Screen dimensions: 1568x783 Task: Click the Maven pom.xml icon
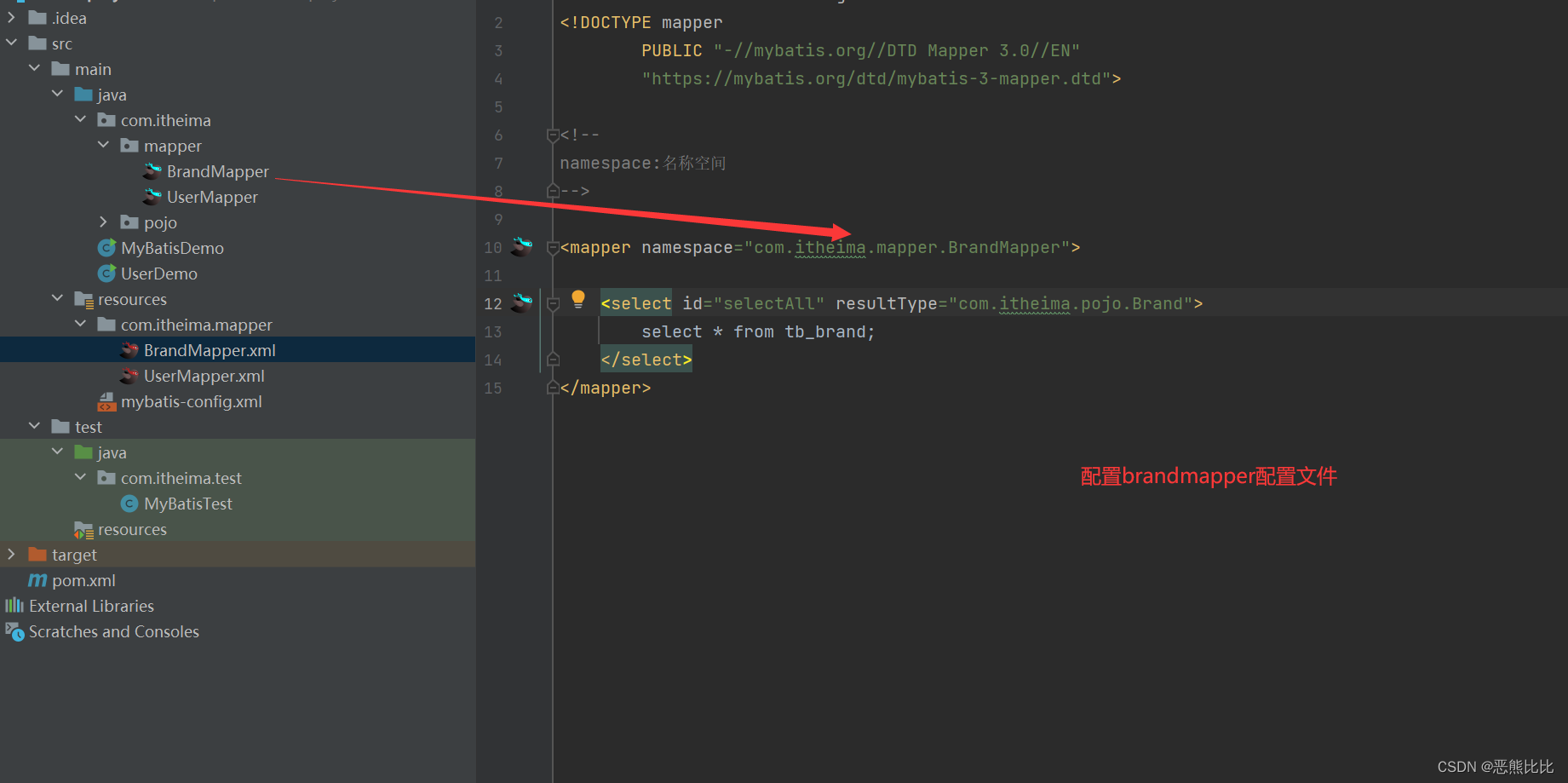[37, 580]
